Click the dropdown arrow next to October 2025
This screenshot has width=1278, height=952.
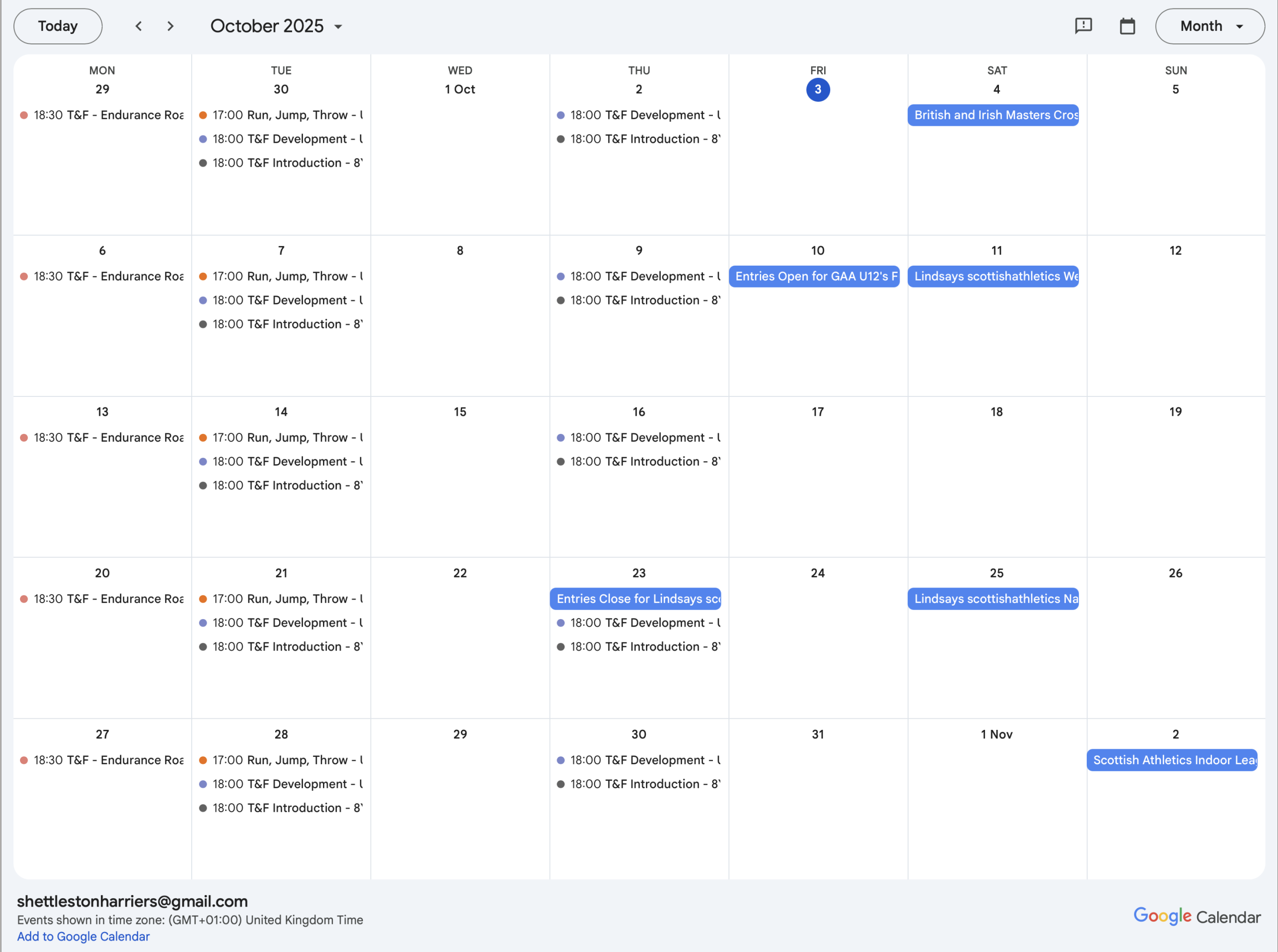pyautogui.click(x=338, y=26)
